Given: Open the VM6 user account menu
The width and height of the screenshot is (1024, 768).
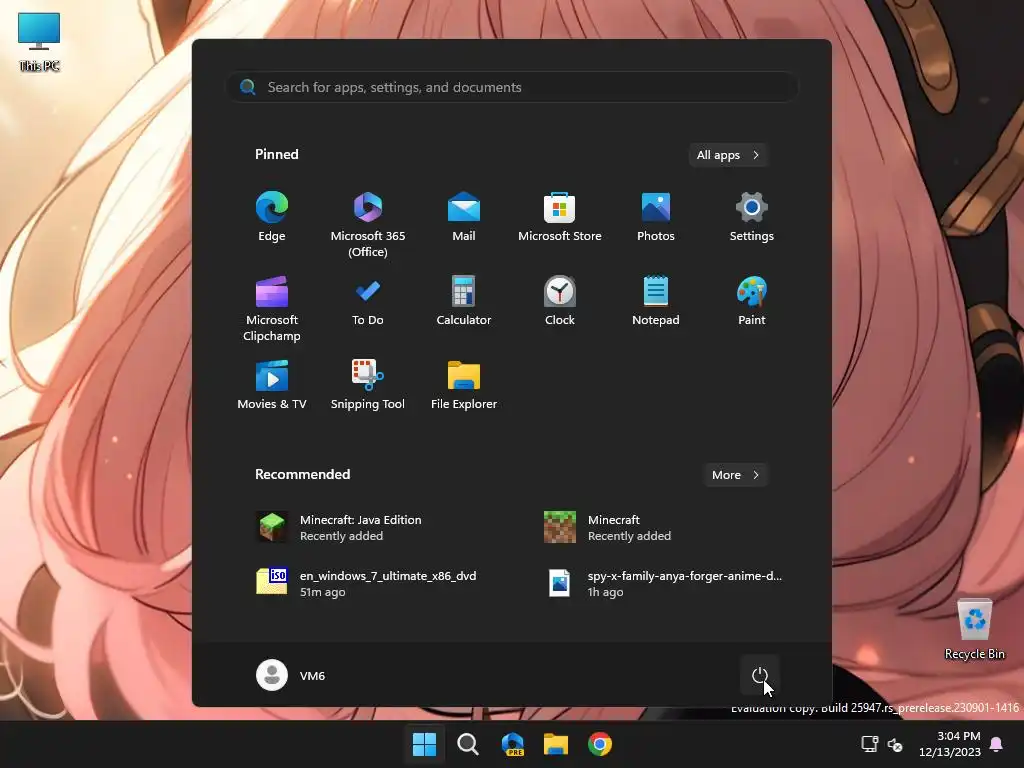Looking at the screenshot, I should click(291, 675).
